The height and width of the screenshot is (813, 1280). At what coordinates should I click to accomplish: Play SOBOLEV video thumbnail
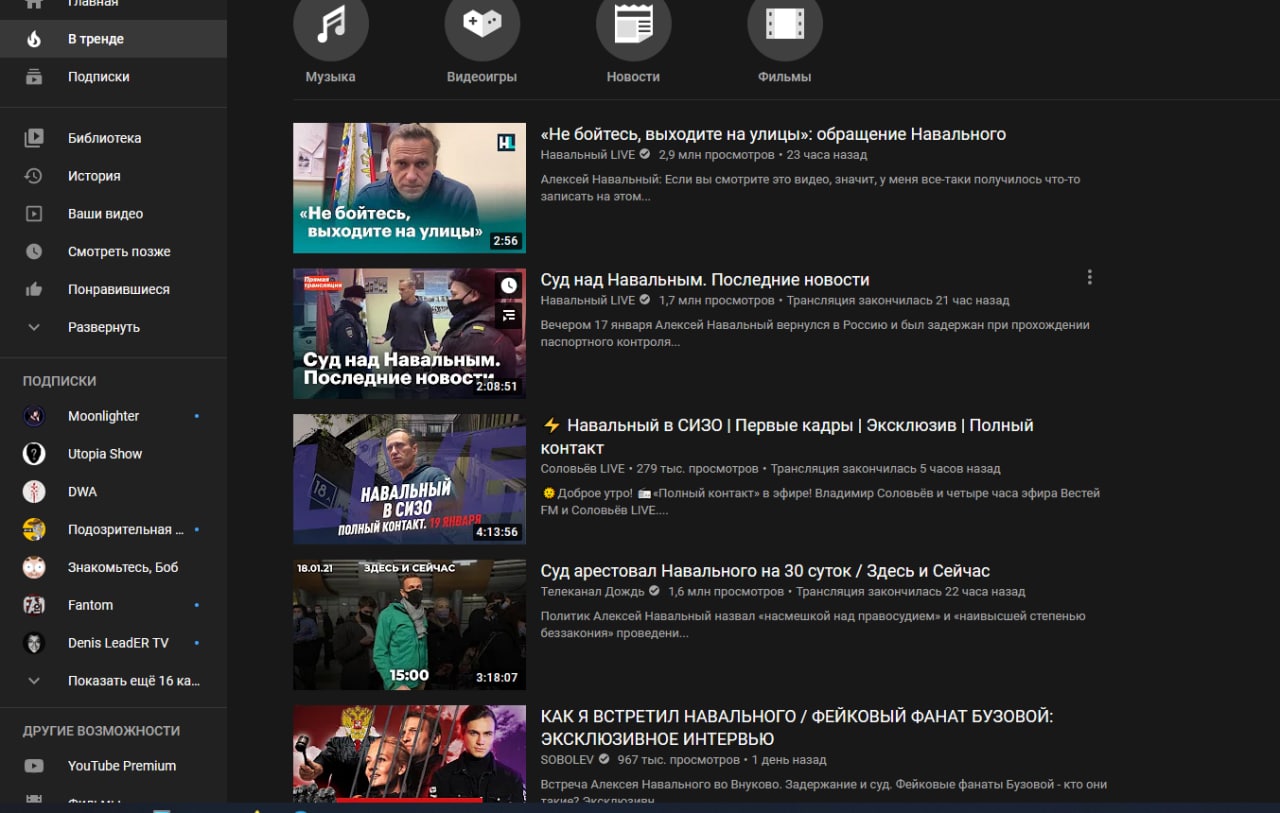(x=409, y=754)
